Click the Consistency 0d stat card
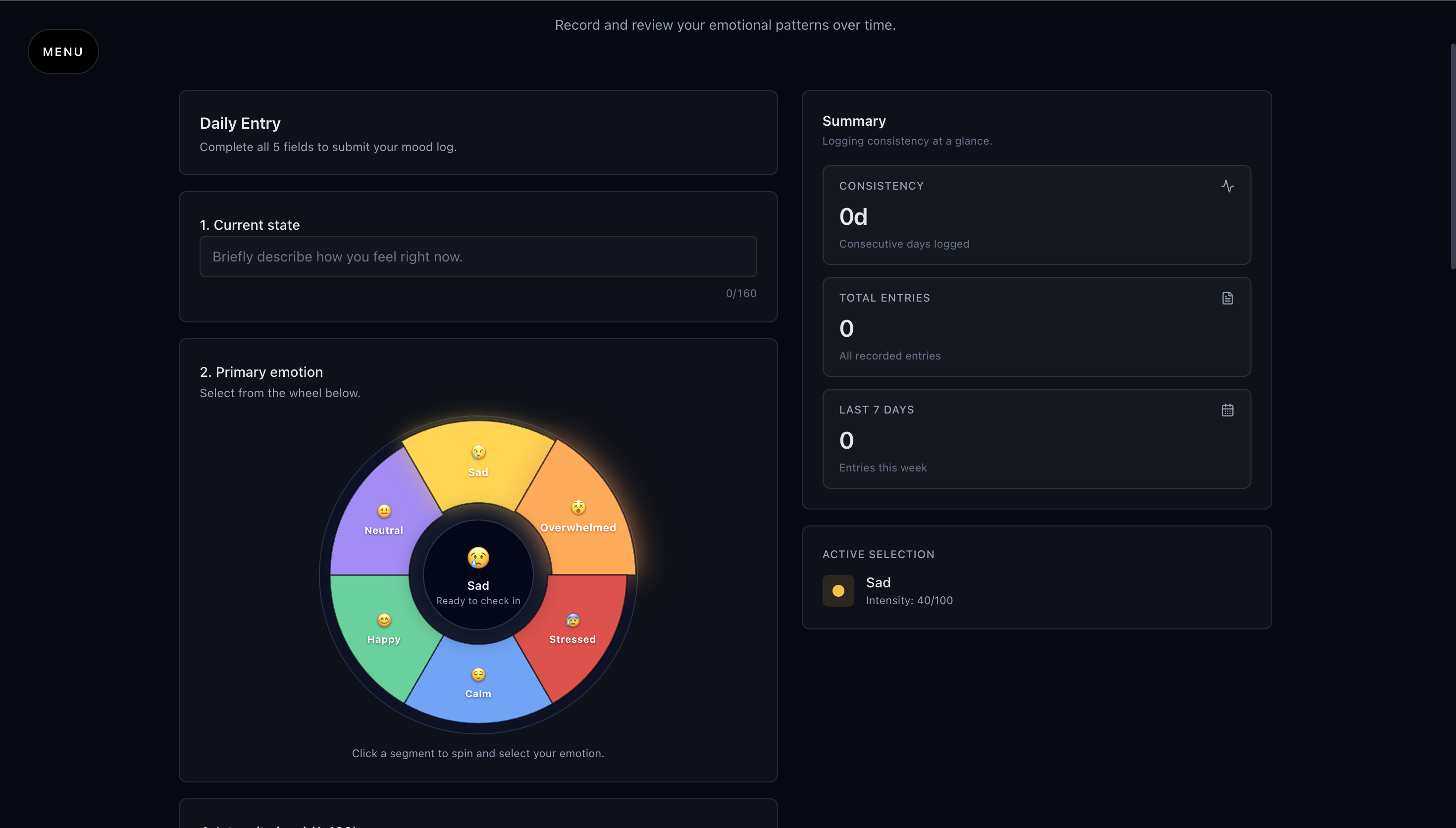Viewport: 1456px width, 828px height. coord(1036,216)
